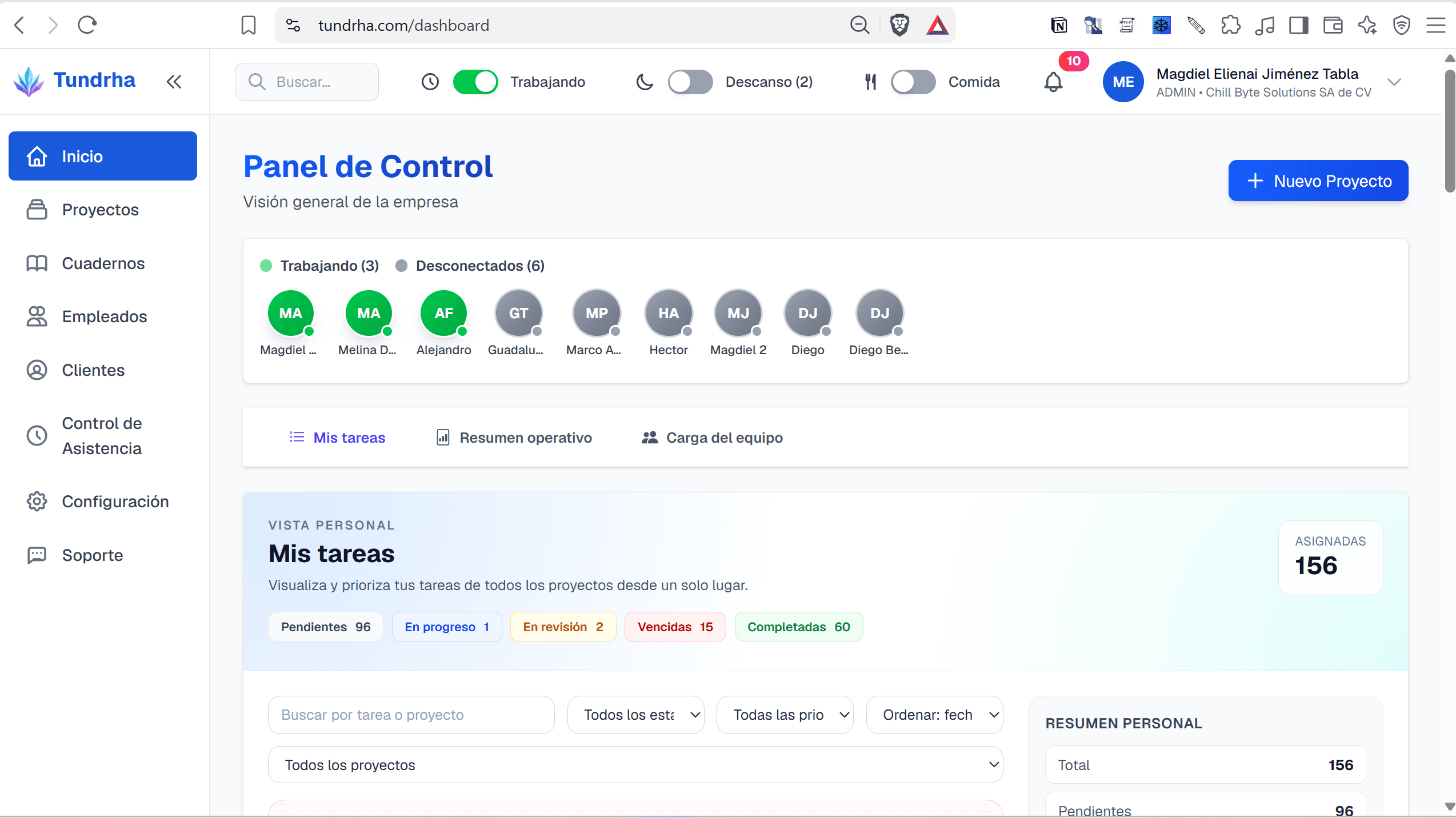The height and width of the screenshot is (818, 1456).
Task: Open Empleados in sidebar
Action: [x=103, y=316]
